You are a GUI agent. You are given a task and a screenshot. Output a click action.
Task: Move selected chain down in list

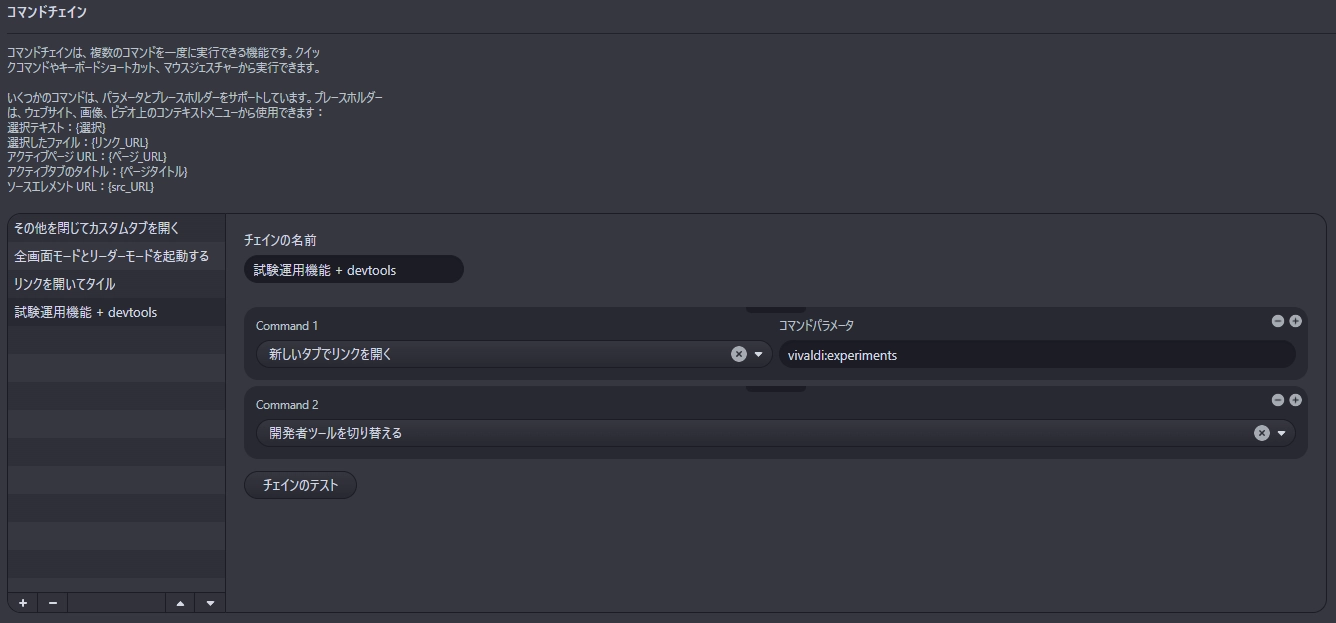coord(210,603)
